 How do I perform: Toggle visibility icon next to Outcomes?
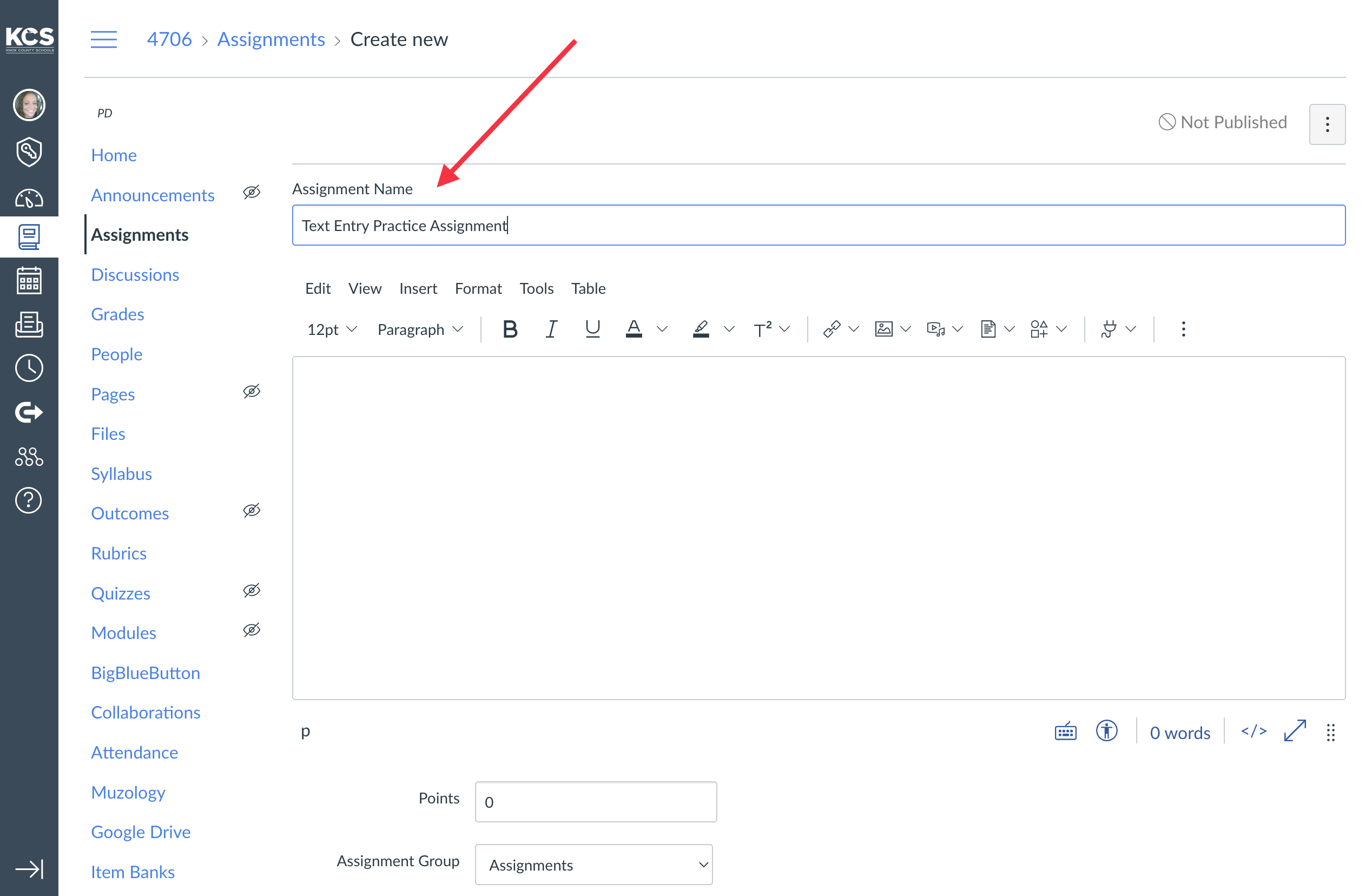[252, 511]
